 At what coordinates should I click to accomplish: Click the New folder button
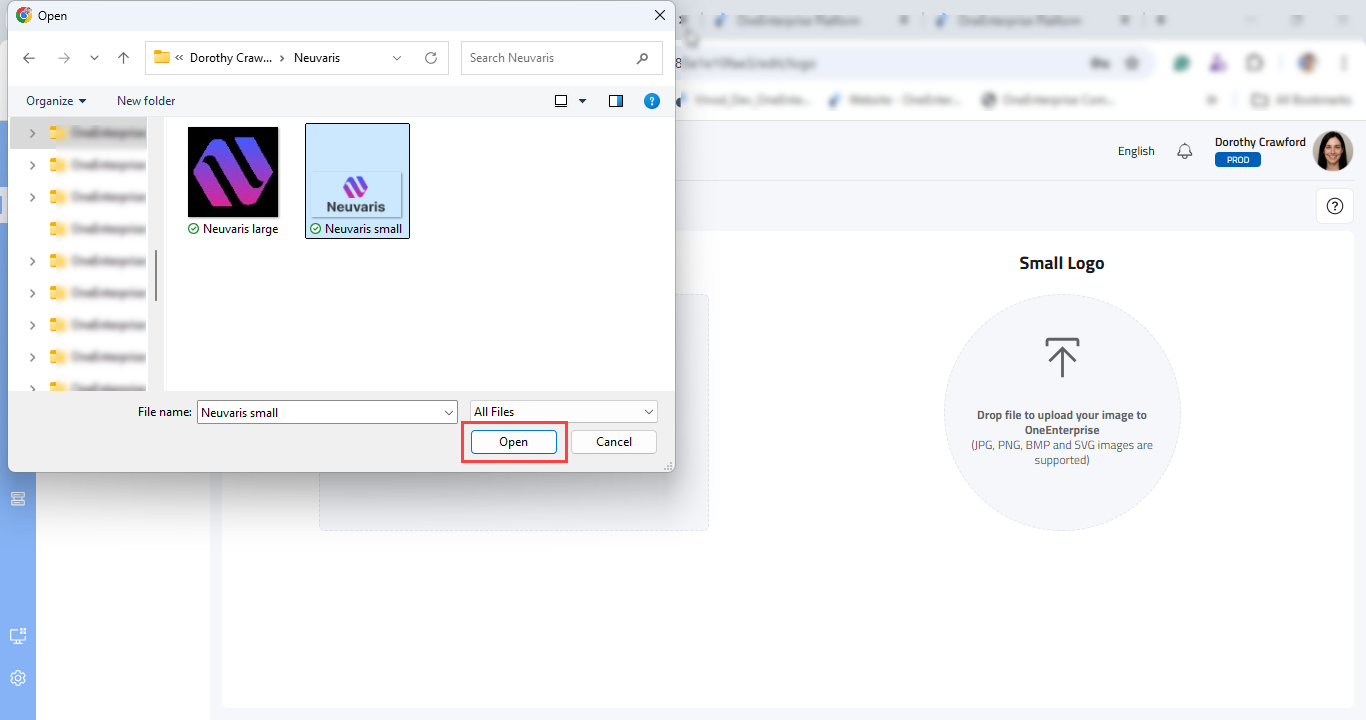[146, 101]
